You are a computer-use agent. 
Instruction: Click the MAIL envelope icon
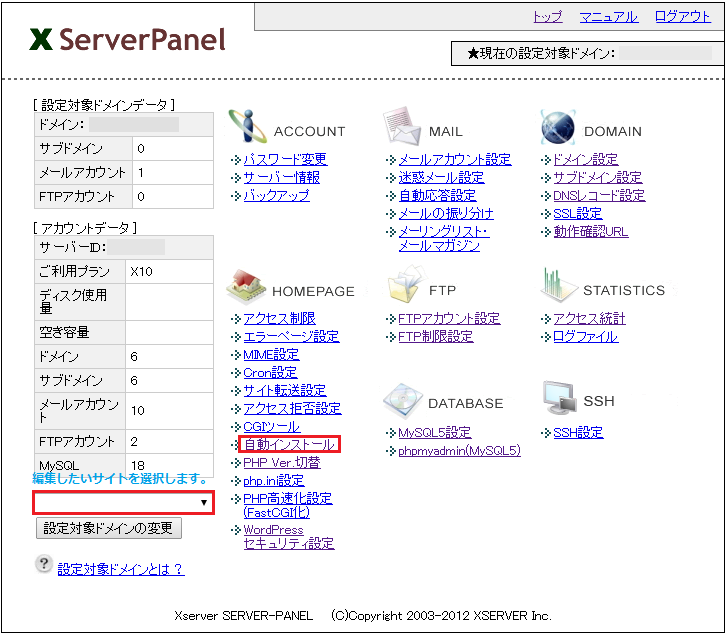coord(402,126)
